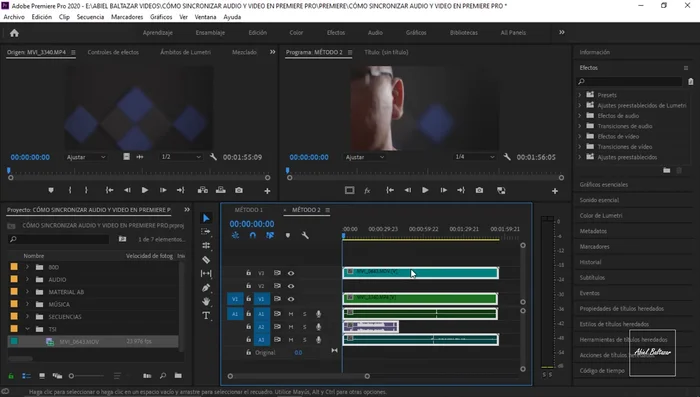700x397 pixels.
Task: Toggle V2 track output eye
Action: tap(291, 286)
